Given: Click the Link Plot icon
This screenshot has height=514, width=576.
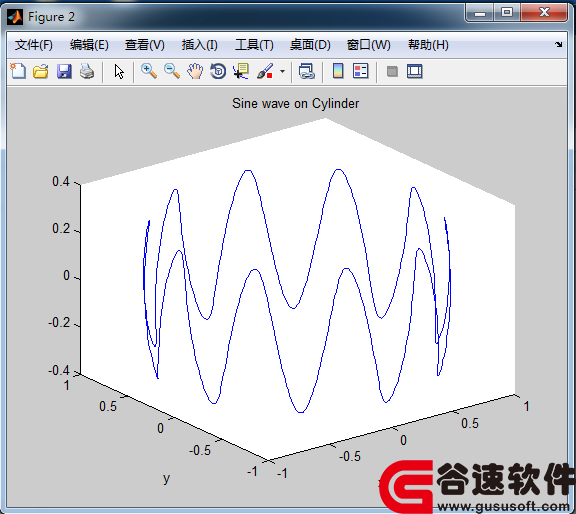Looking at the screenshot, I should tap(306, 71).
